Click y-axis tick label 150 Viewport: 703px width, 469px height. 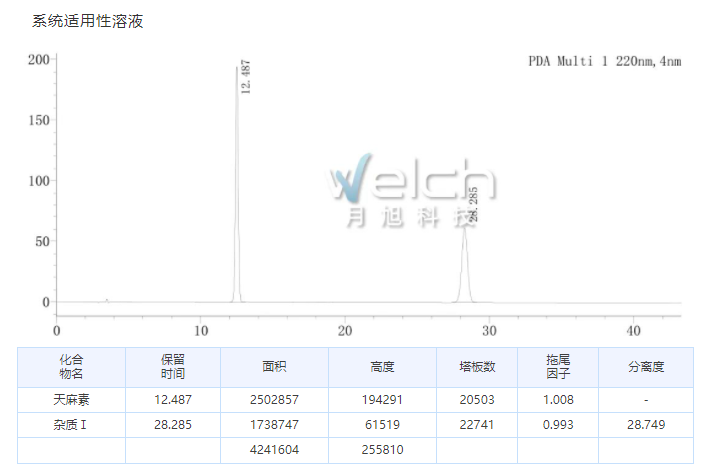[39, 120]
